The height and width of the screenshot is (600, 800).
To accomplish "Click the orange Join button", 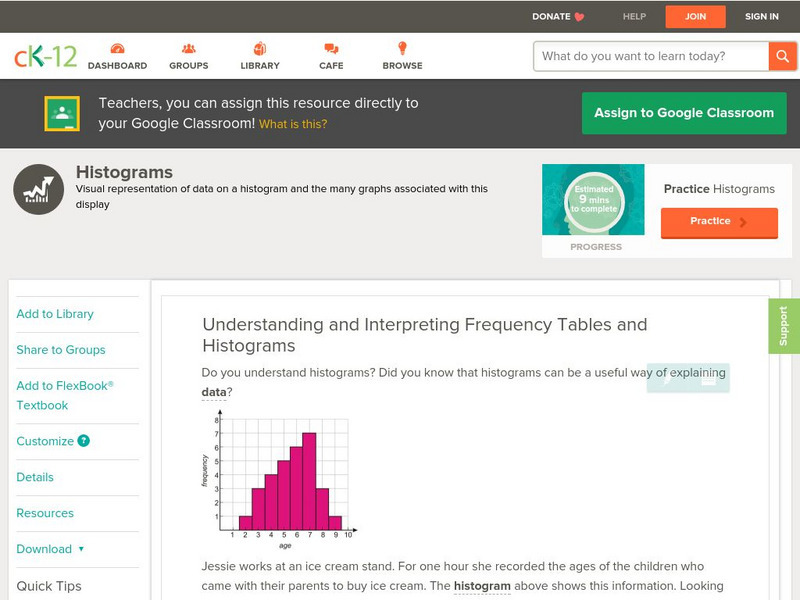I will coord(695,17).
